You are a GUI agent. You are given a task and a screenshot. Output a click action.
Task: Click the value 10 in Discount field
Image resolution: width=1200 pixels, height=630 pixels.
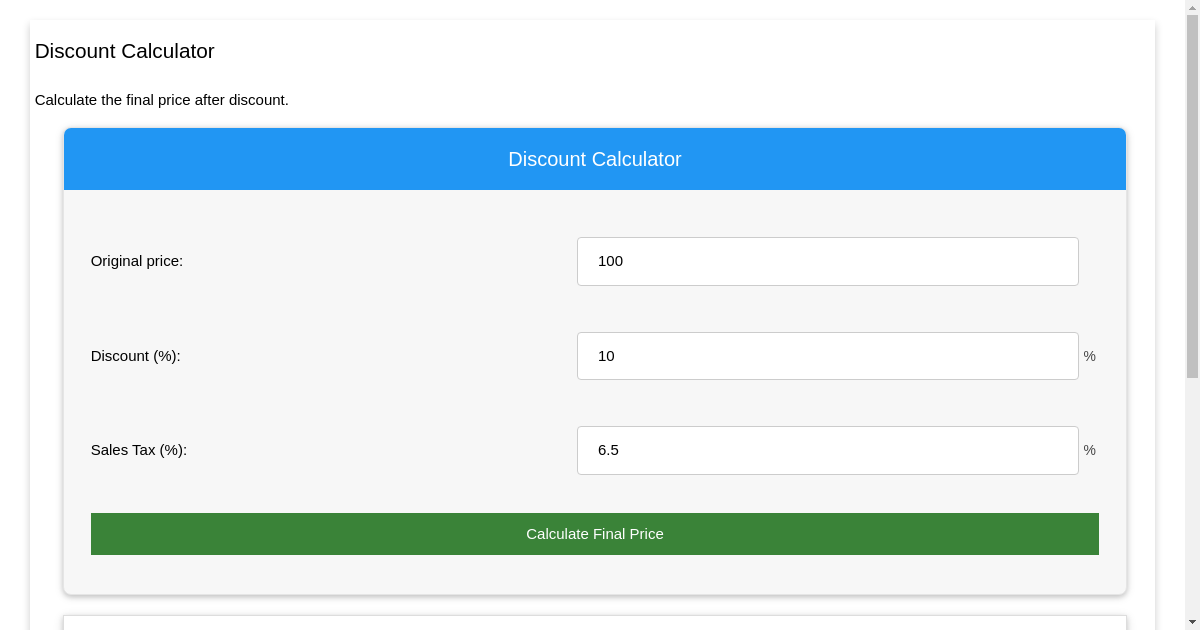point(606,356)
